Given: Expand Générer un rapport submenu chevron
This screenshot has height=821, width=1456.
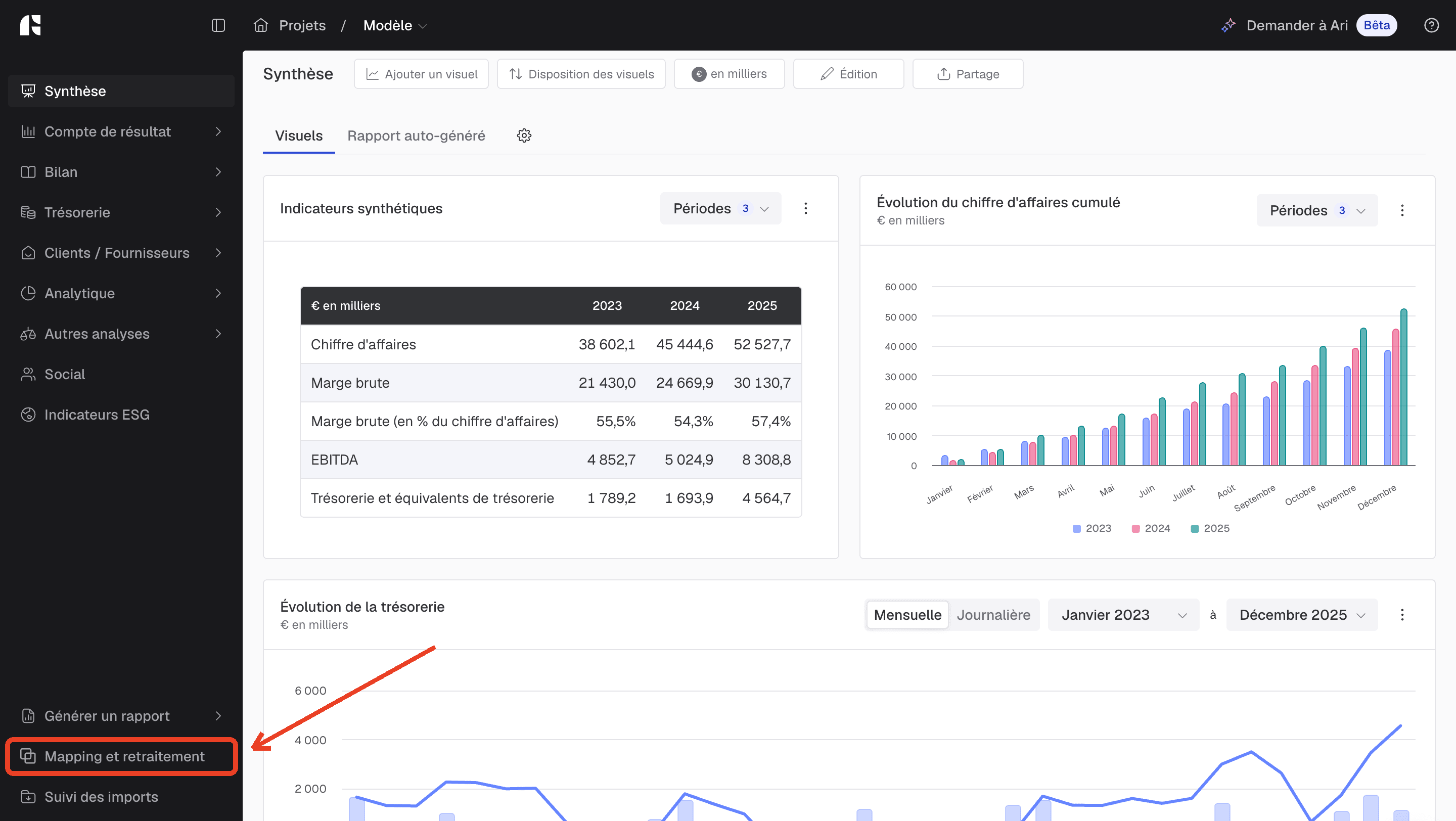Looking at the screenshot, I should (218, 716).
